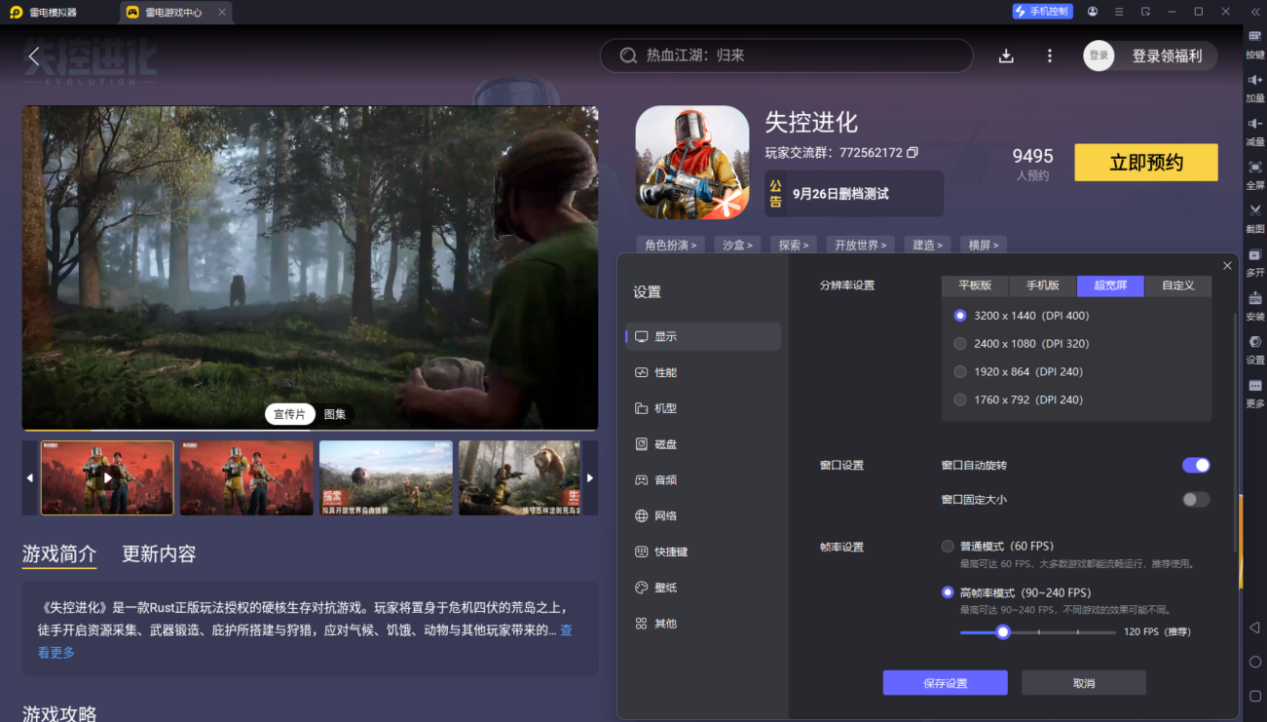Viewport: 1267px width, 722px height.
Task: Capture a screenshot using the 截图 icon
Action: point(1254,213)
